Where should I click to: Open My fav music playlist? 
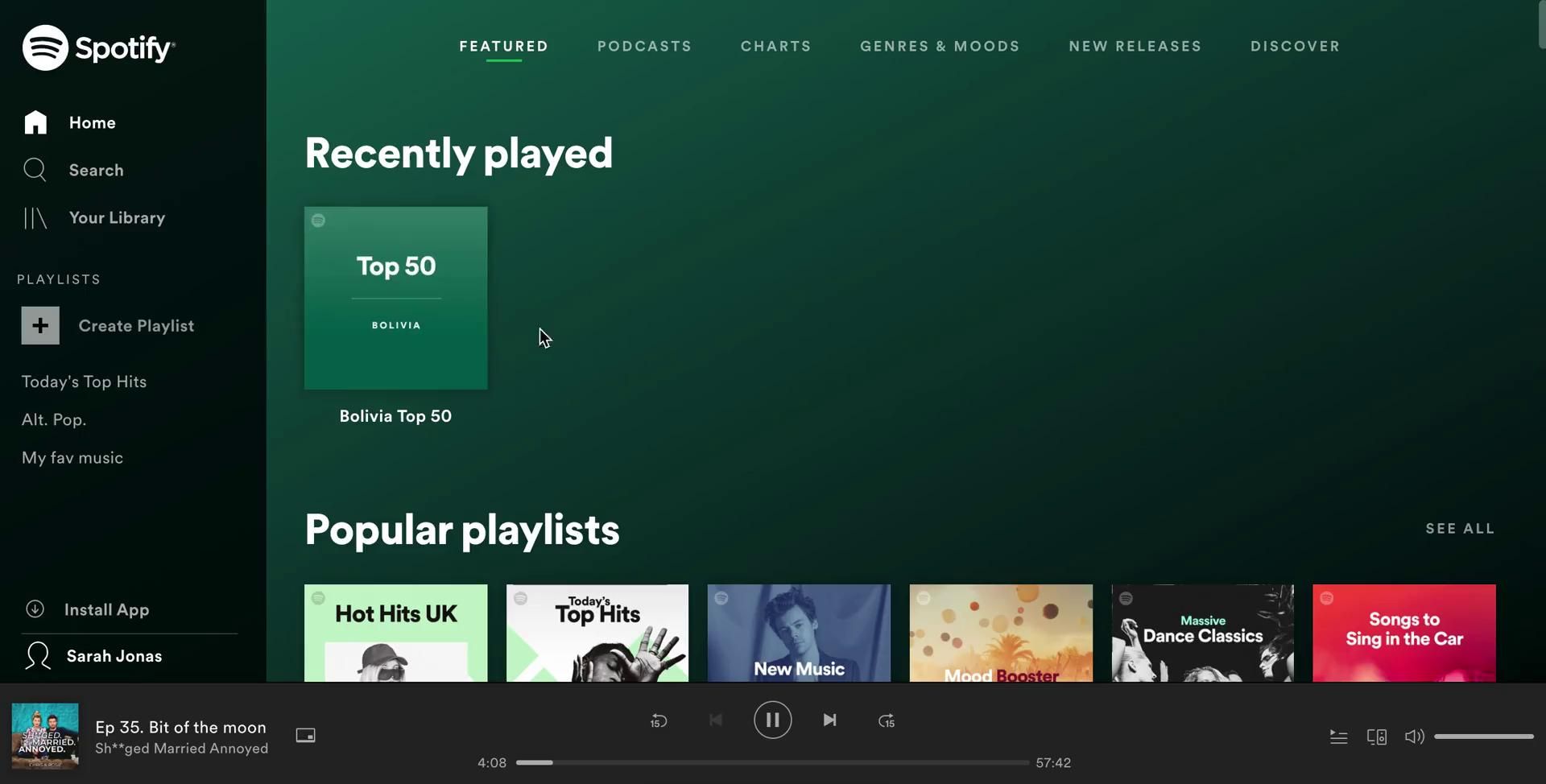coord(72,458)
